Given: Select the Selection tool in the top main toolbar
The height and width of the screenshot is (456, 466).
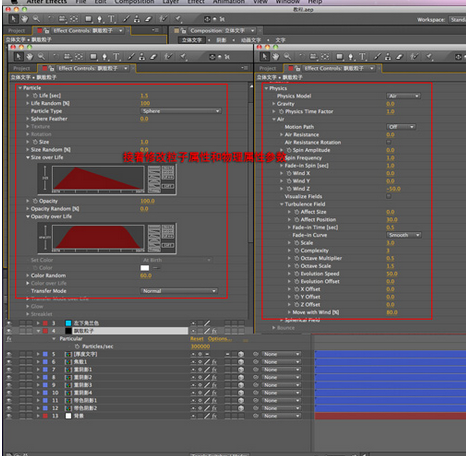Looking at the screenshot, I should tap(13, 19).
